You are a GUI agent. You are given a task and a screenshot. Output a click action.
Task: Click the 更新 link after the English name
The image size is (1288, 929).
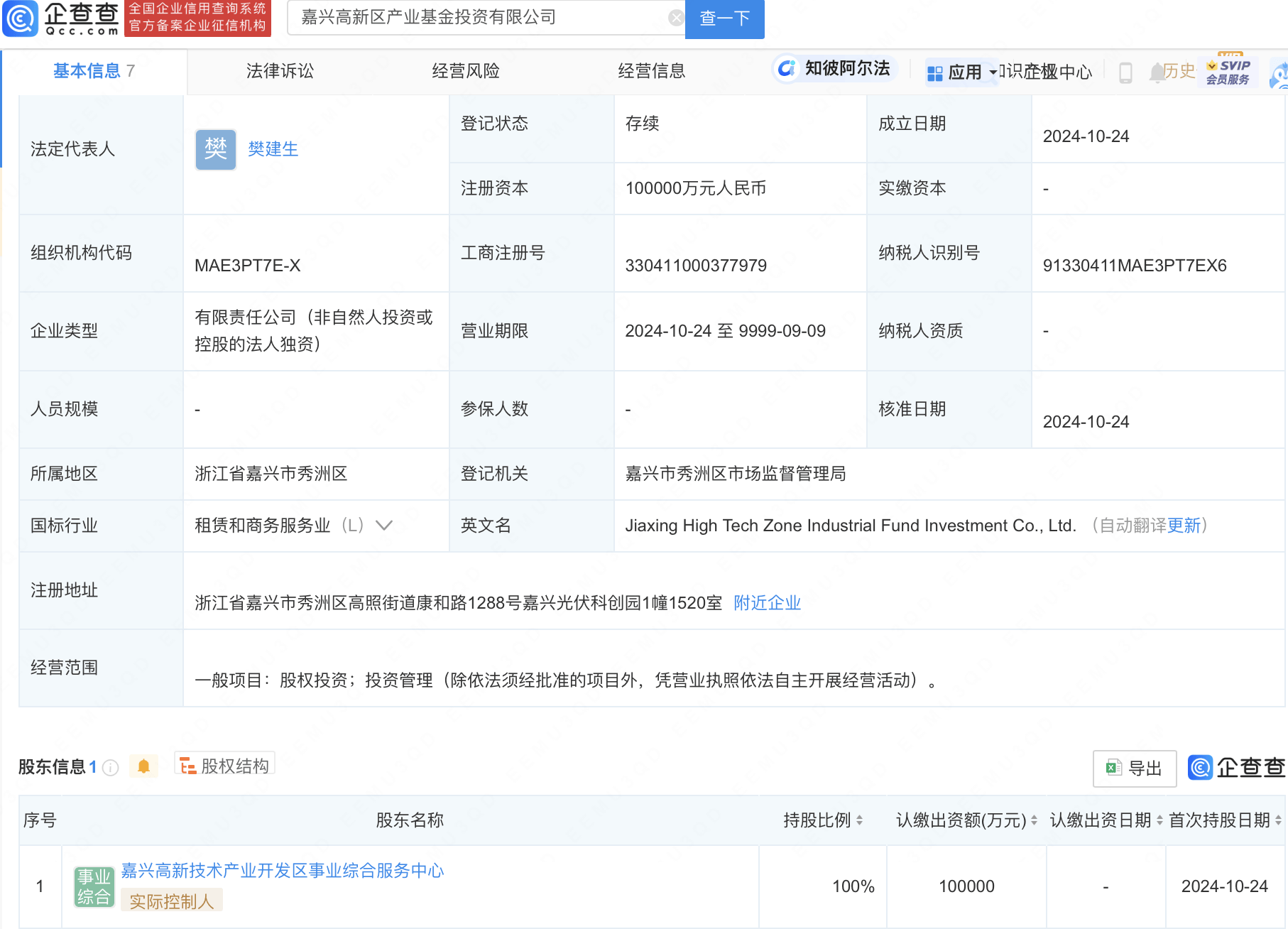pos(1184,526)
